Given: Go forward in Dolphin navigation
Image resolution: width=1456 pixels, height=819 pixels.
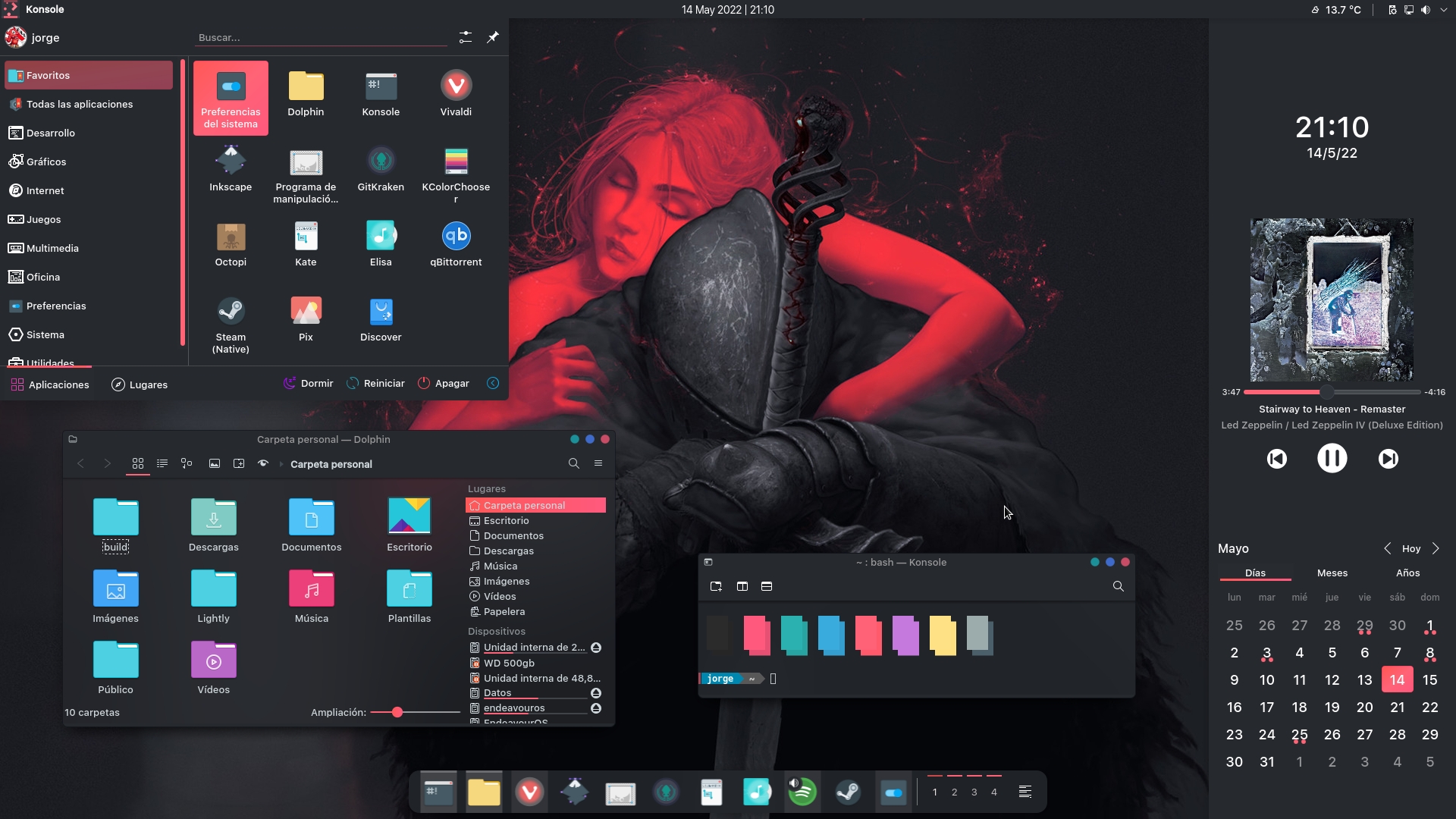Looking at the screenshot, I should 107,463.
